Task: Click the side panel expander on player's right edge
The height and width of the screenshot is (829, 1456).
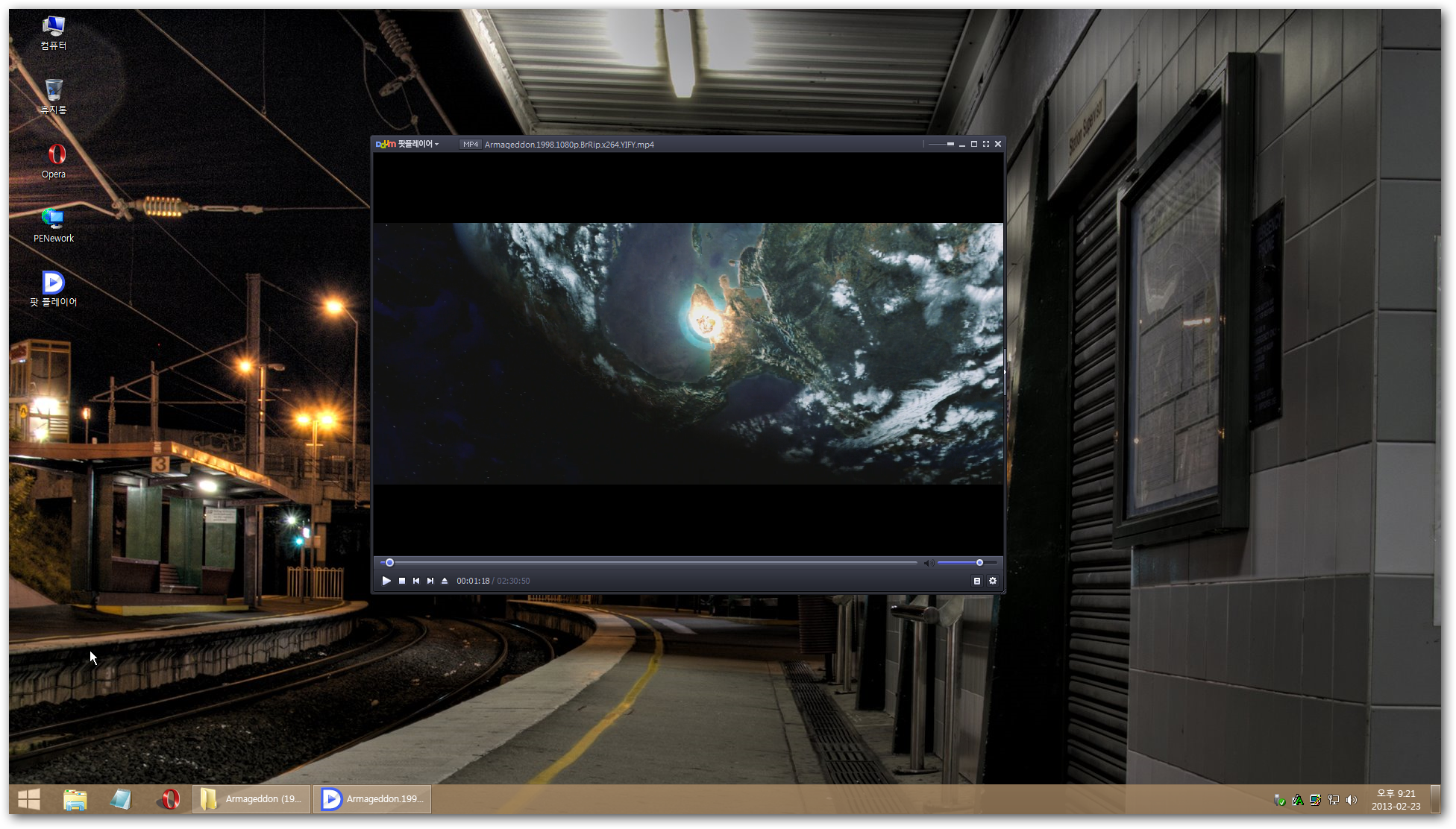Action: pyautogui.click(x=1005, y=371)
